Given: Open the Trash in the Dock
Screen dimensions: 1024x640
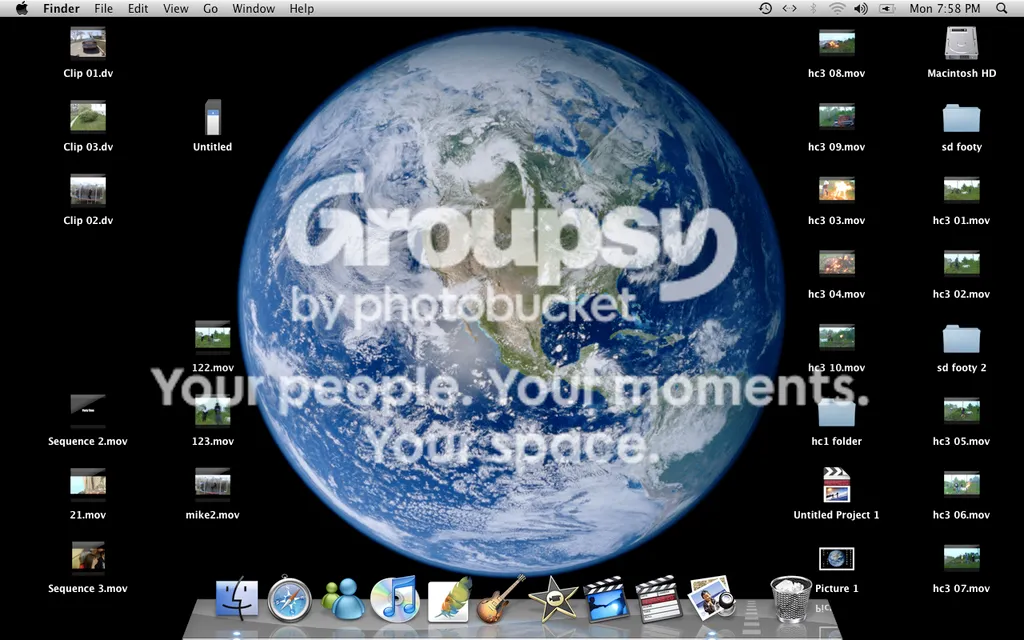Looking at the screenshot, I should [x=790, y=599].
